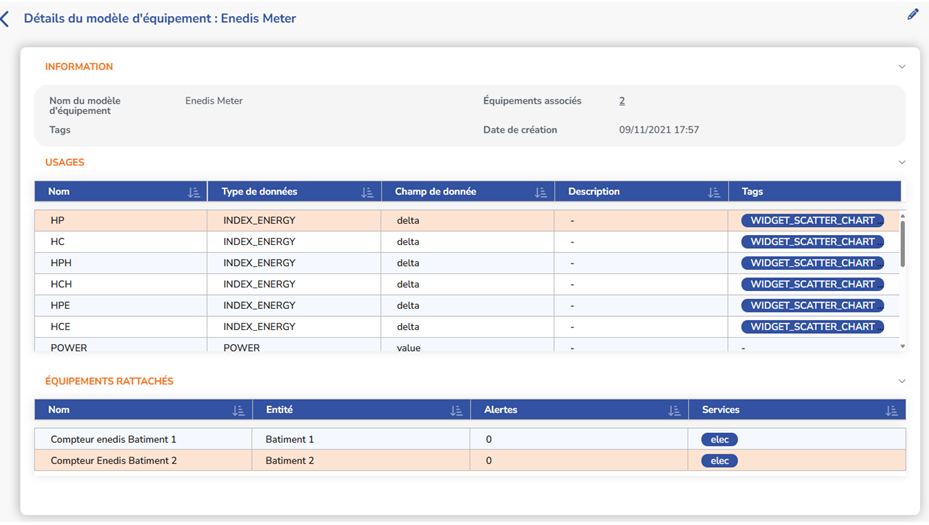Screen dimensions: 929x525
Task: Click Usages table scroll-down arrow
Action: [902, 346]
